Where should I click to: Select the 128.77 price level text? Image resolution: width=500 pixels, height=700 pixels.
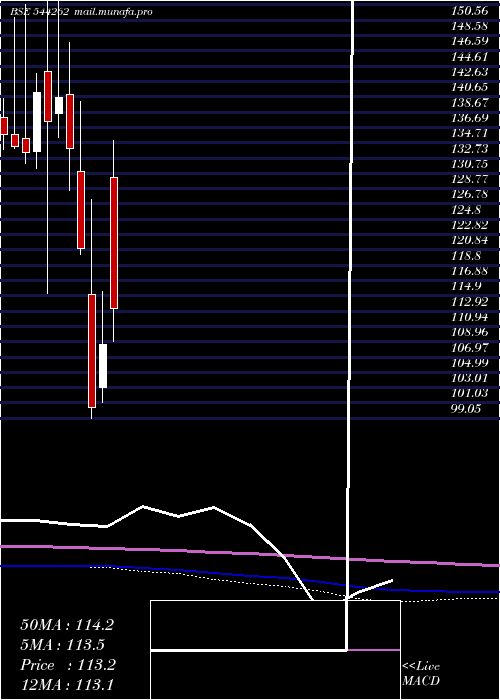click(470, 179)
